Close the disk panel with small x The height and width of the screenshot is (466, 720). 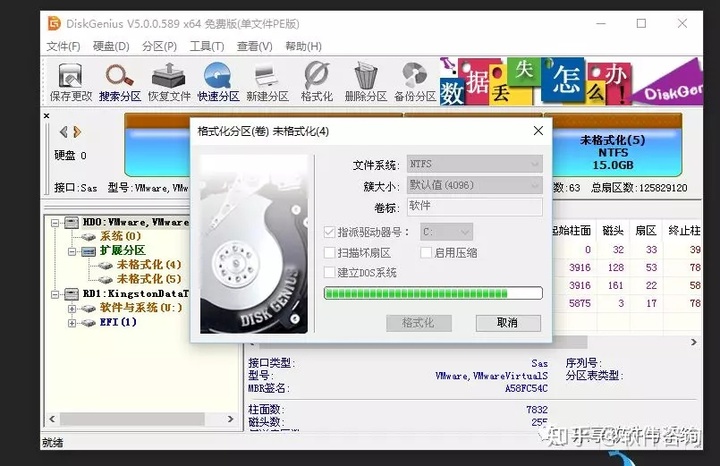[x=46, y=116]
